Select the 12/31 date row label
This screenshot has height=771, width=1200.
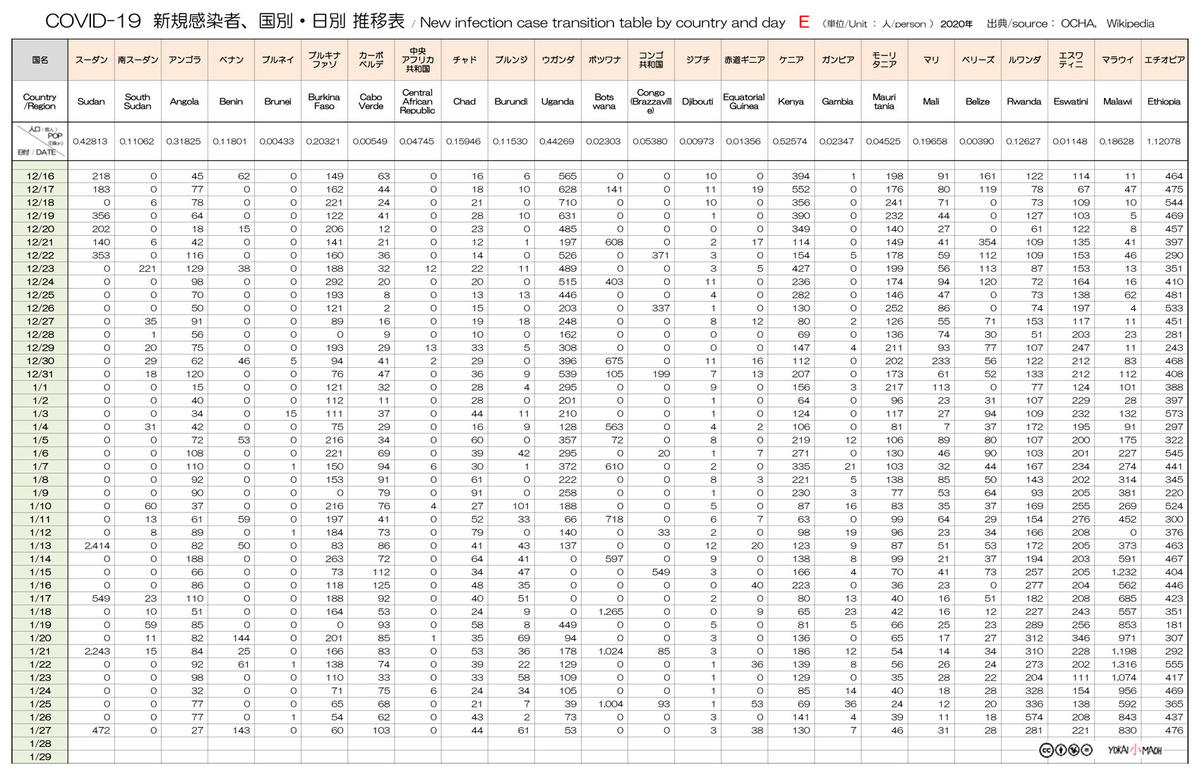[x=39, y=373]
